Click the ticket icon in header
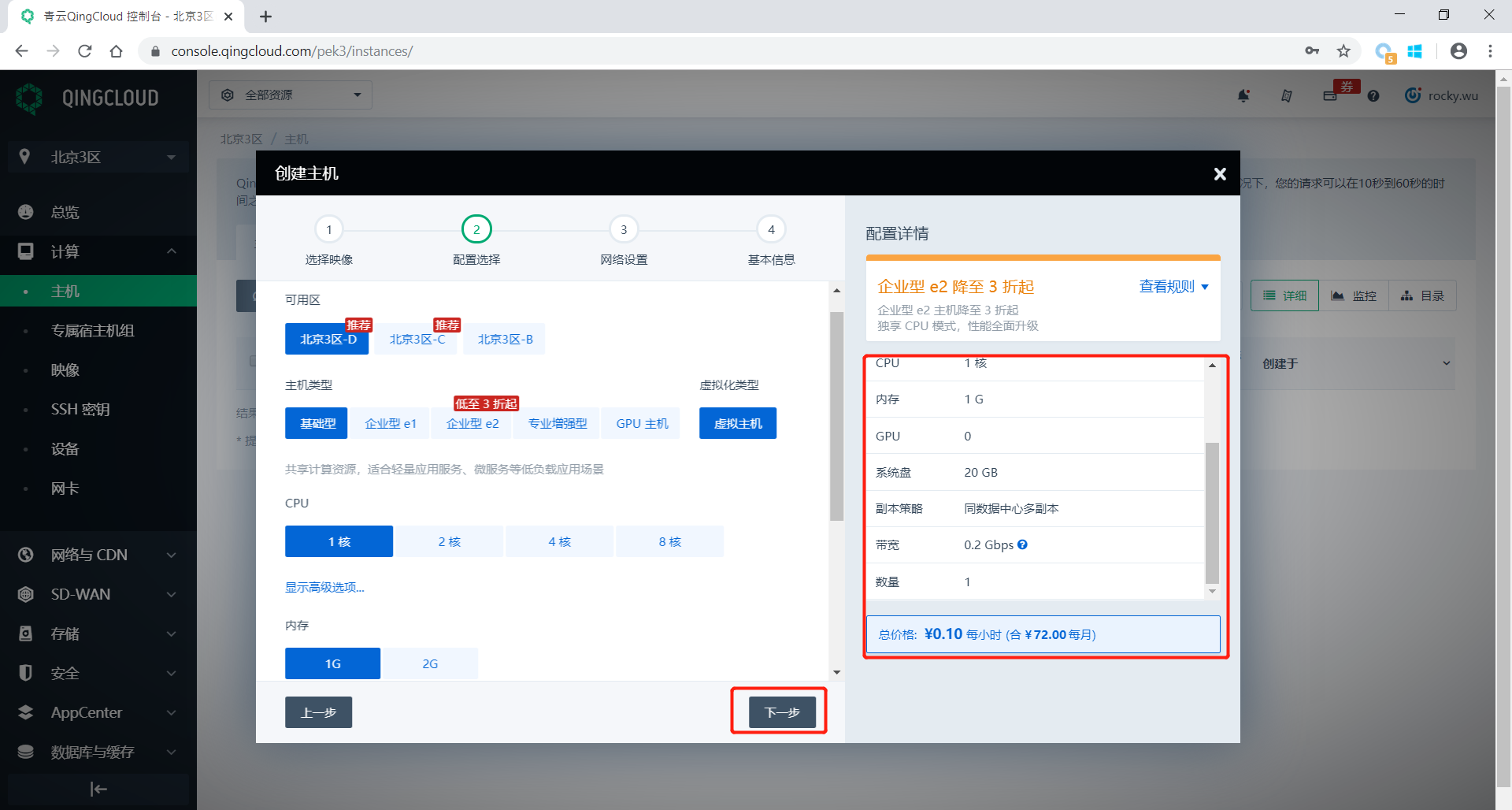Viewport: 1512px width, 810px height. point(1287,95)
